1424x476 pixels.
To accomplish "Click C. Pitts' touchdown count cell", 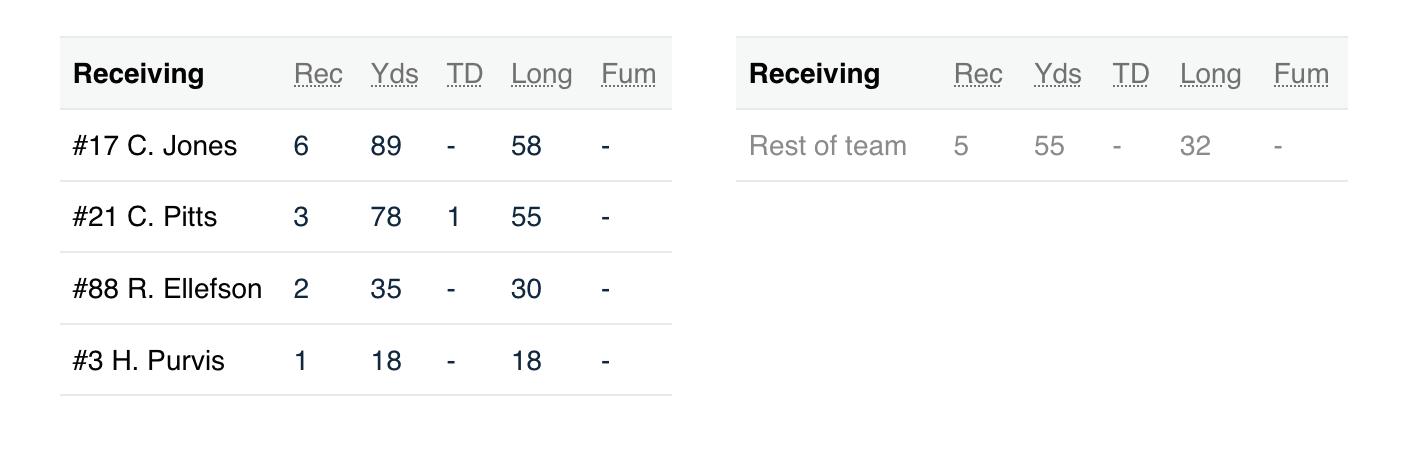I will pyautogui.click(x=453, y=217).
